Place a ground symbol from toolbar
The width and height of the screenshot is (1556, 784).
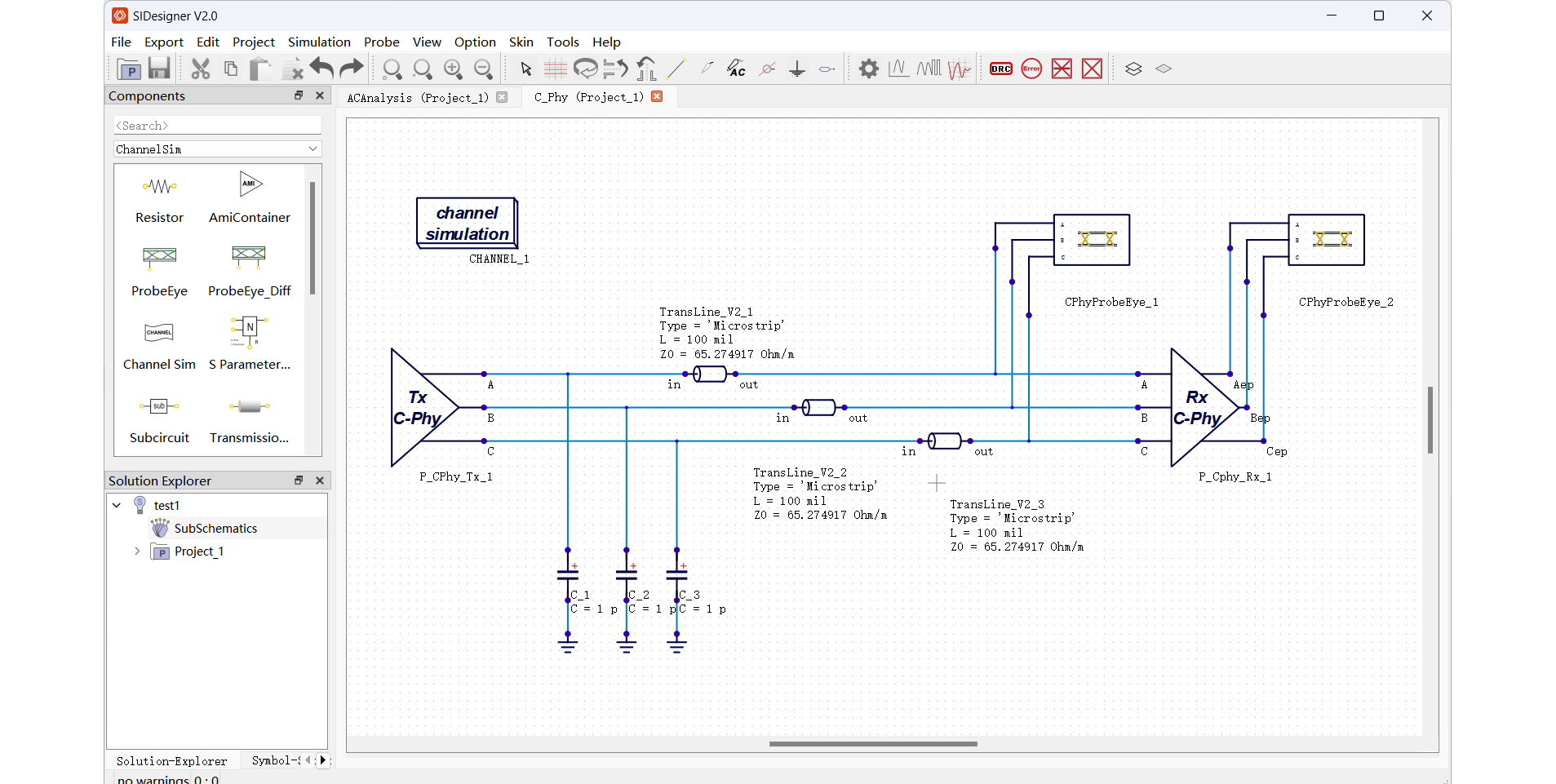[x=797, y=69]
